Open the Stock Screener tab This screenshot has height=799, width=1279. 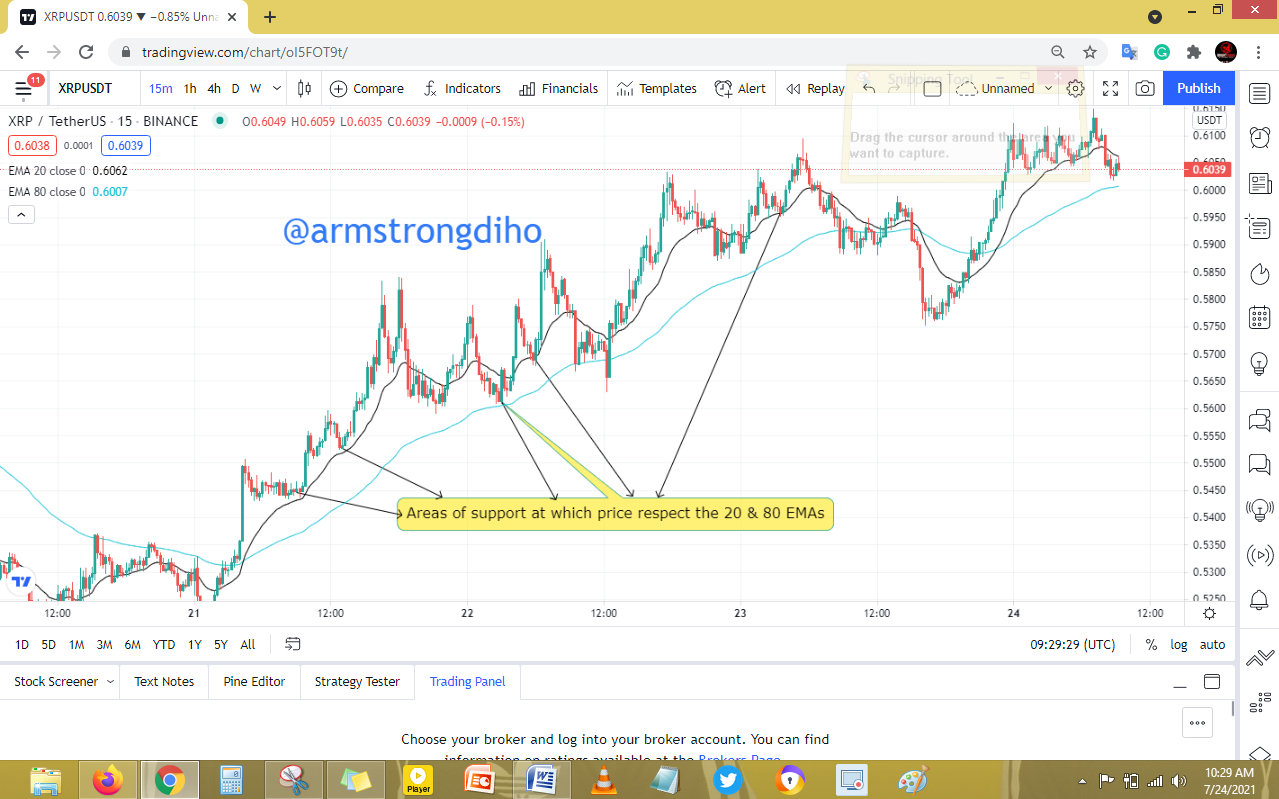tap(56, 682)
